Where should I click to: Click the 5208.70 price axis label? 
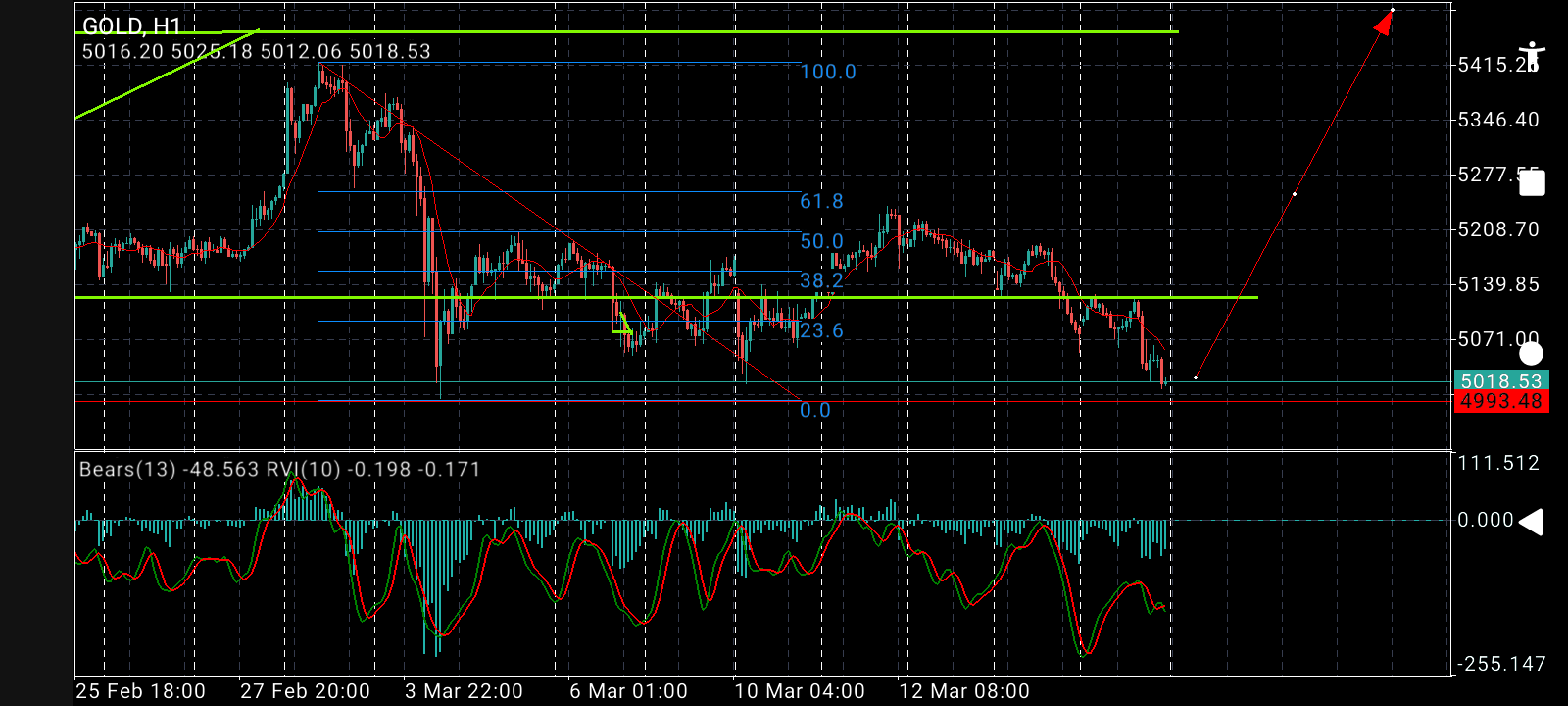tap(1498, 229)
